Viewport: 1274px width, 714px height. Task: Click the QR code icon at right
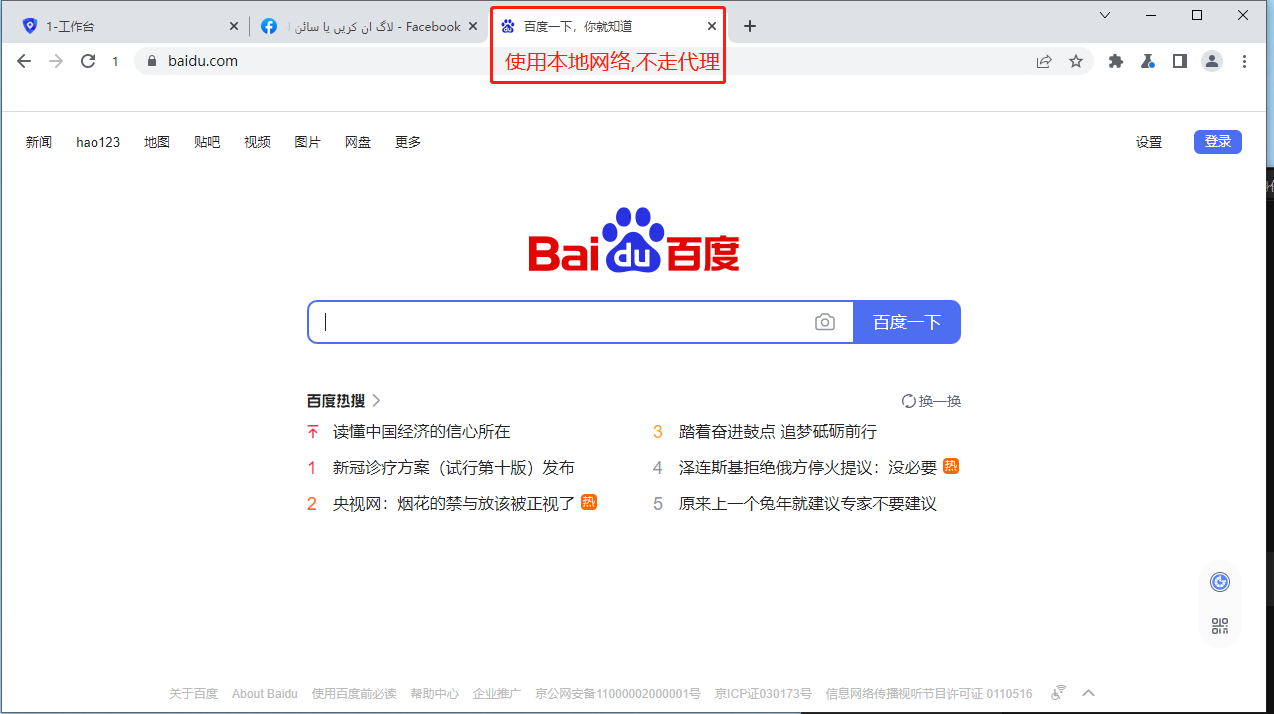point(1219,626)
